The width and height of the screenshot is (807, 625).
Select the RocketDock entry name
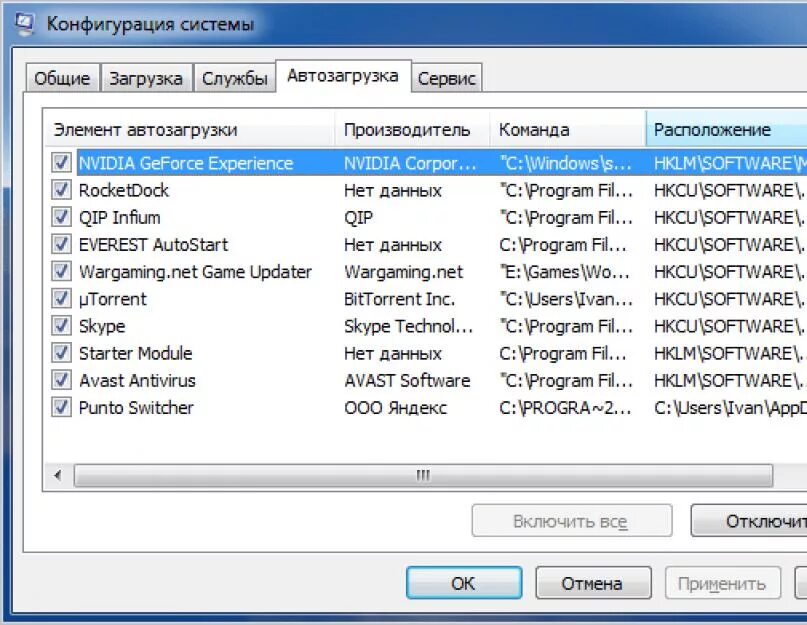pos(124,190)
